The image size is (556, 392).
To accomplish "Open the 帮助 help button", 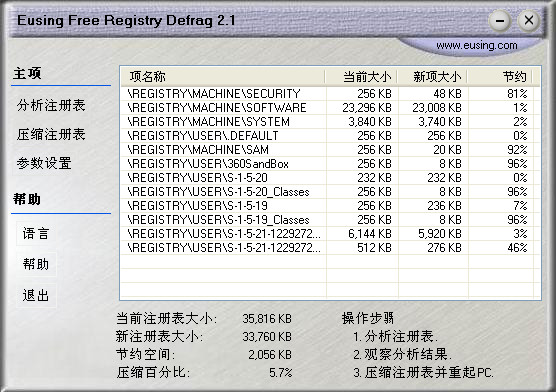I will [x=36, y=264].
